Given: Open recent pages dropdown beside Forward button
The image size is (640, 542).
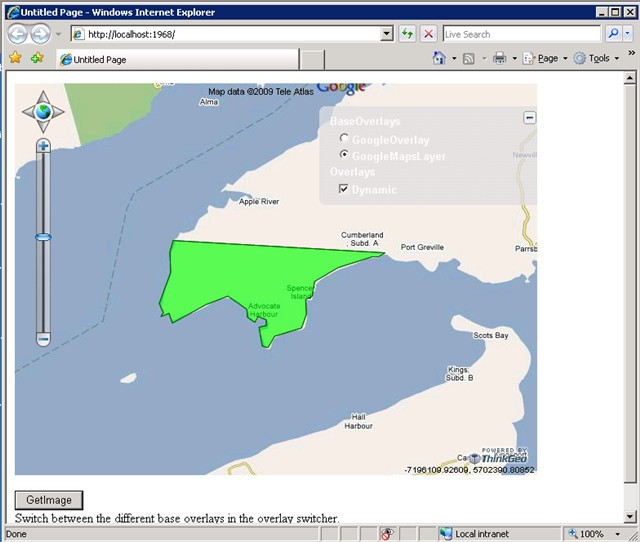Looking at the screenshot, I should (x=58, y=34).
